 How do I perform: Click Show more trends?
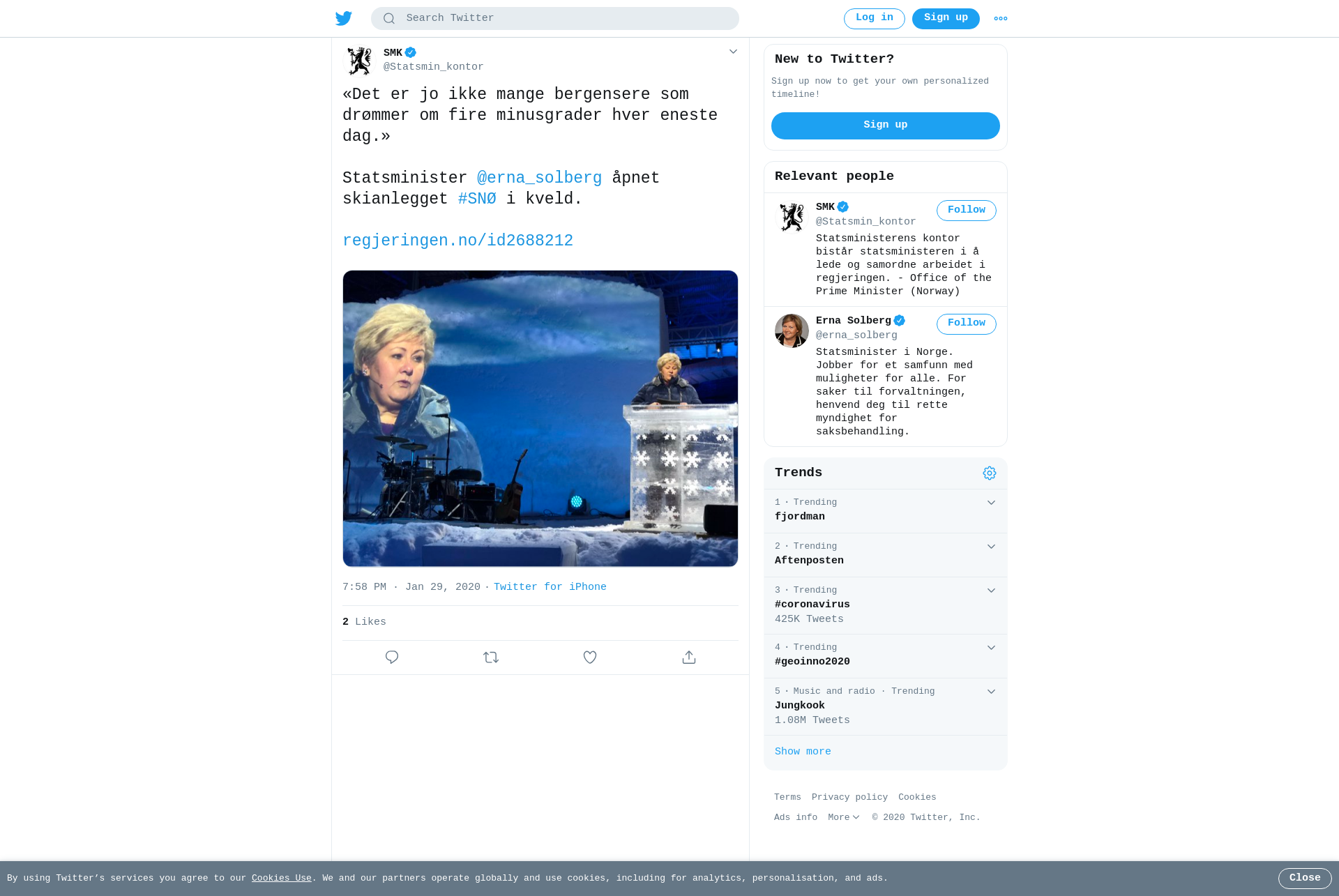[x=803, y=752]
